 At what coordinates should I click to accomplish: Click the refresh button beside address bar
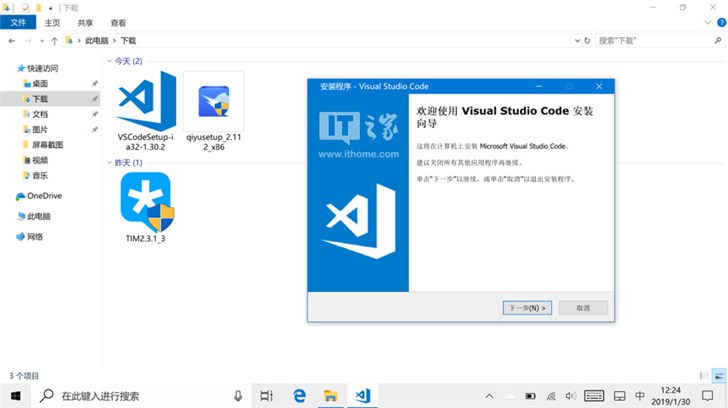point(587,41)
